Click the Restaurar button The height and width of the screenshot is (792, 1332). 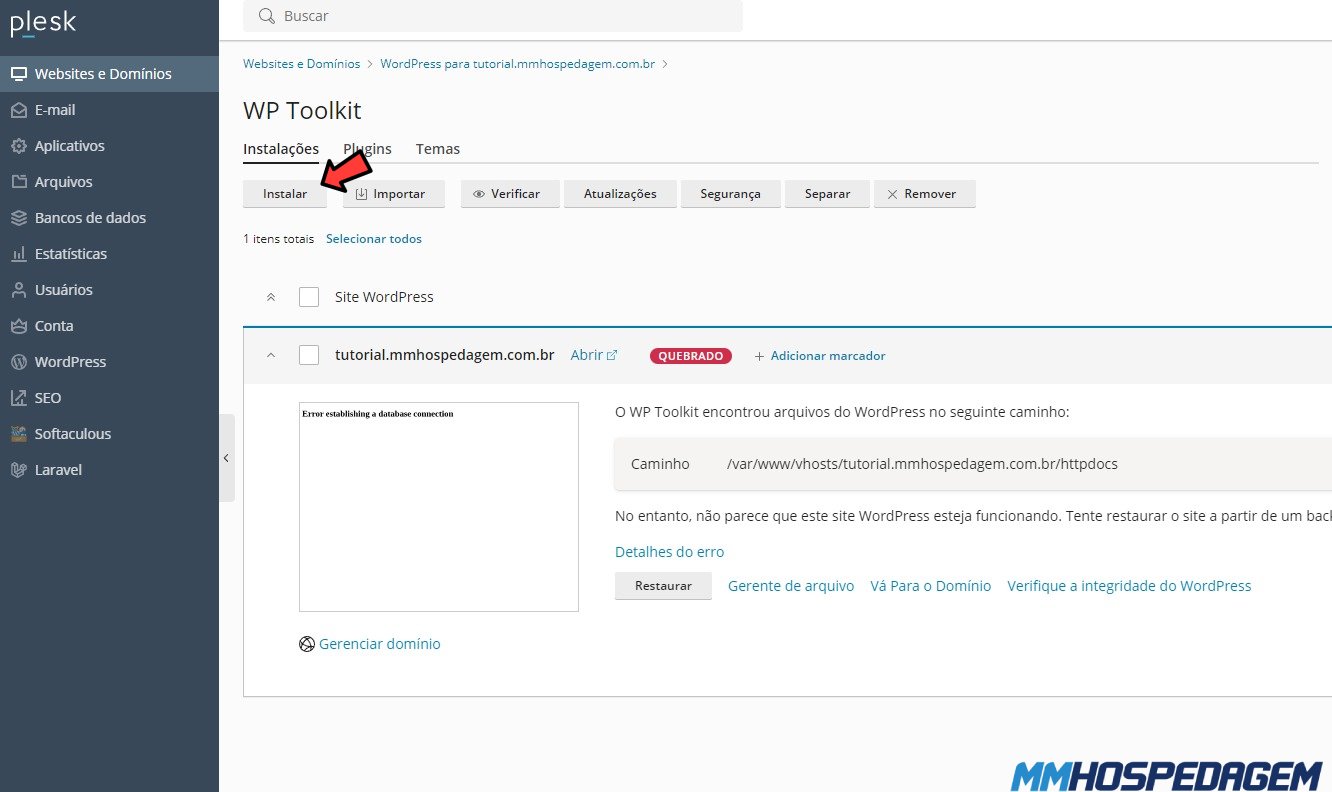pos(663,586)
